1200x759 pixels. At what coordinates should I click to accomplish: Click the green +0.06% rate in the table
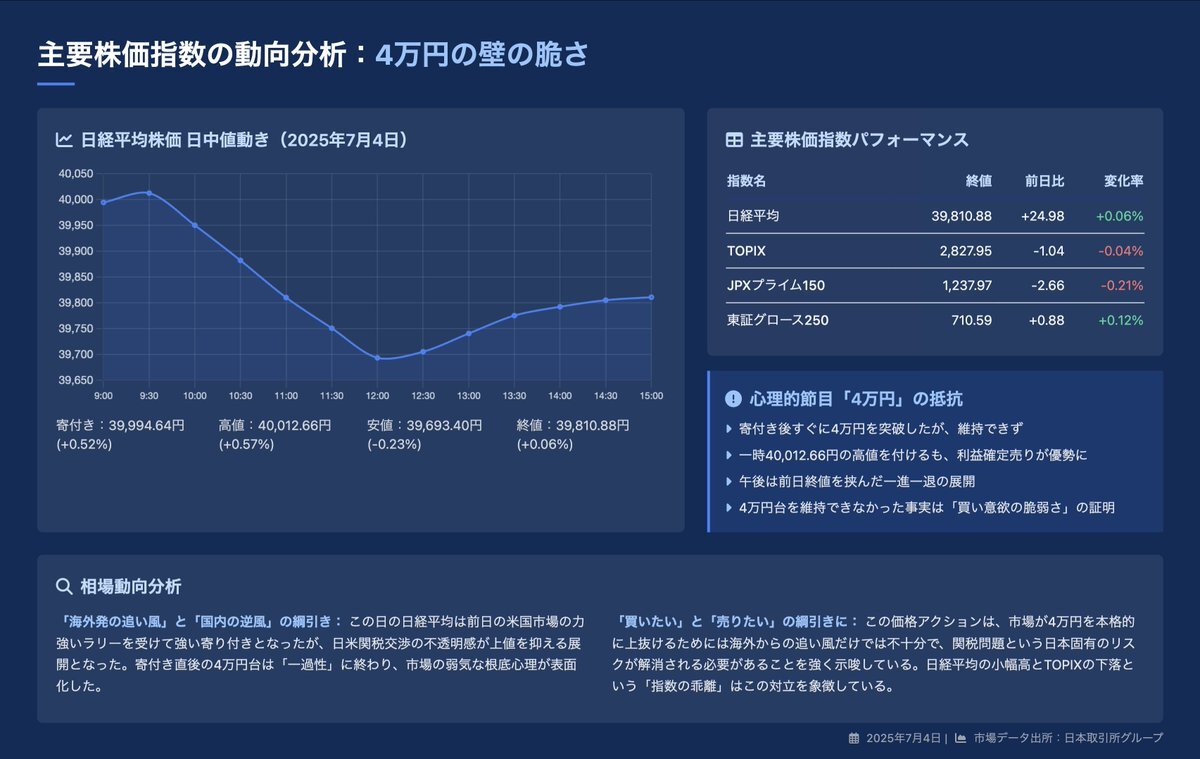pyautogui.click(x=1119, y=216)
